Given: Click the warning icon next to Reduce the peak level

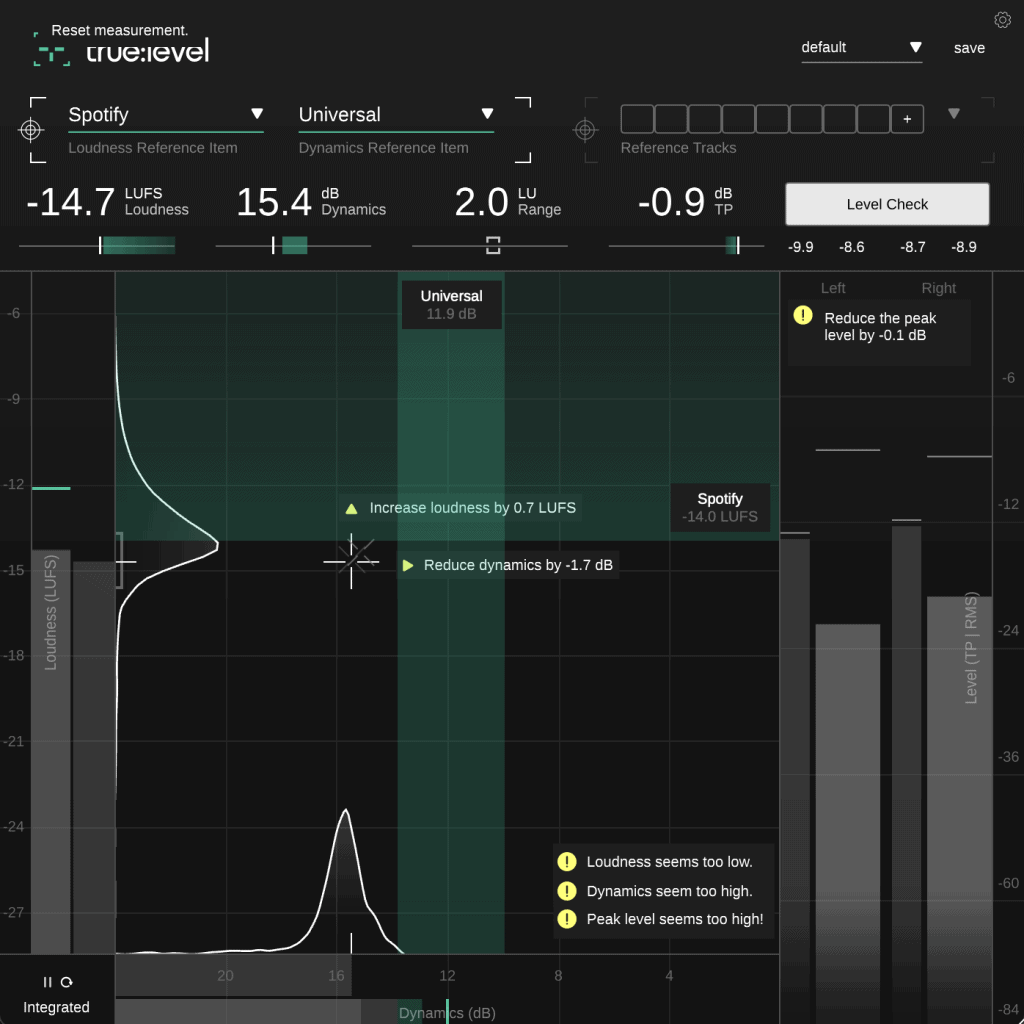Looking at the screenshot, I should pyautogui.click(x=803, y=315).
